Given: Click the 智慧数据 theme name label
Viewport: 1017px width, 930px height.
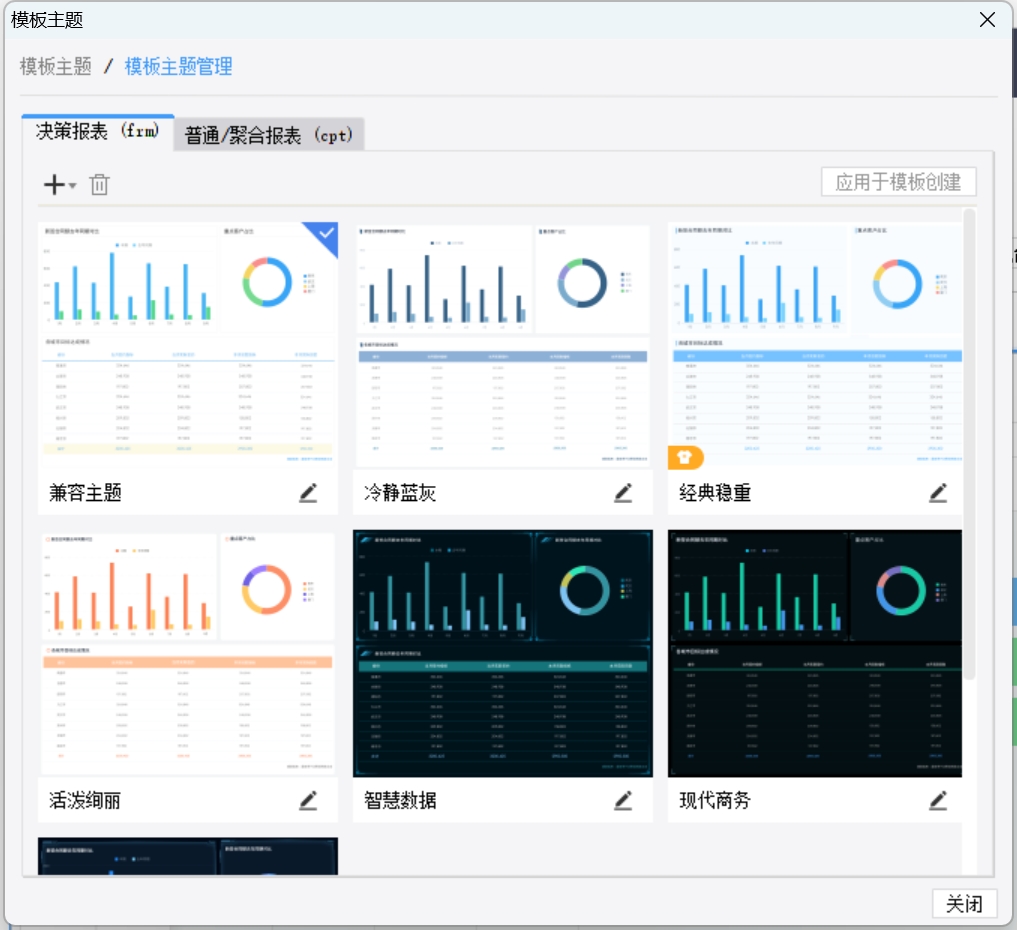Looking at the screenshot, I should (x=400, y=800).
